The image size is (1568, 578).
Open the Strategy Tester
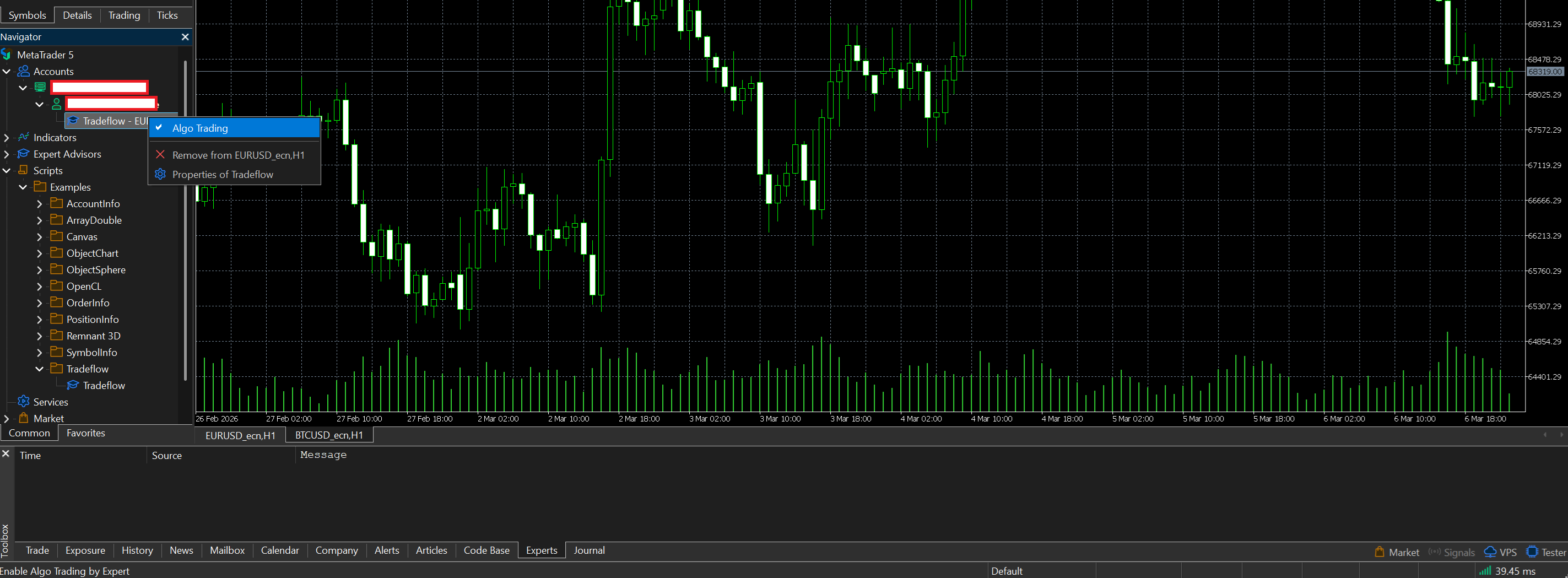pyautogui.click(x=1546, y=553)
